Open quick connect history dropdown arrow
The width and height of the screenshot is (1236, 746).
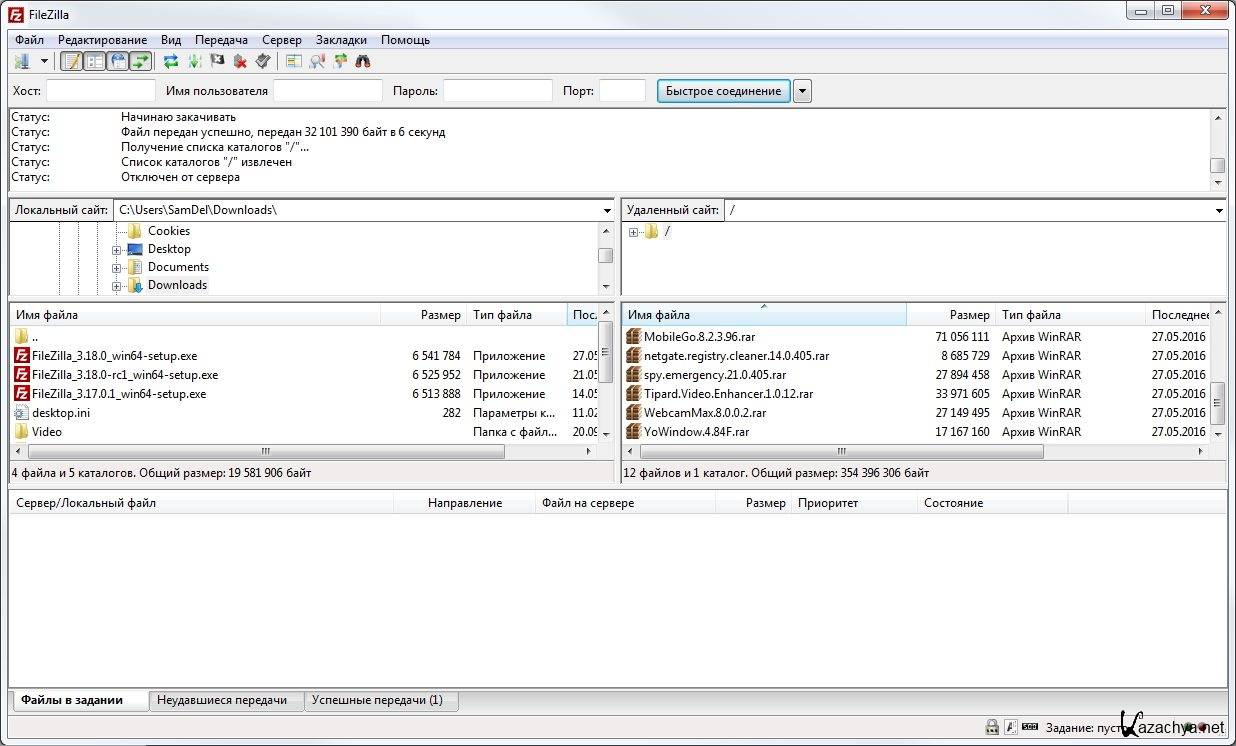coord(802,91)
